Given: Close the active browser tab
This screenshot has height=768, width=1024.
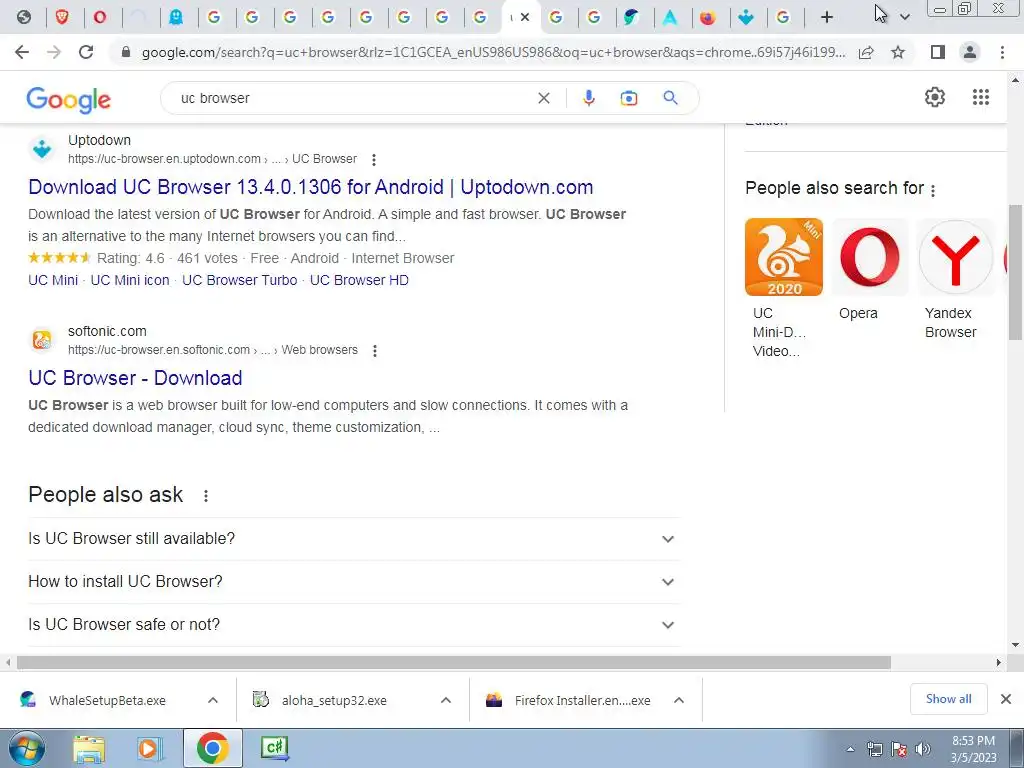Looking at the screenshot, I should pyautogui.click(x=525, y=17).
